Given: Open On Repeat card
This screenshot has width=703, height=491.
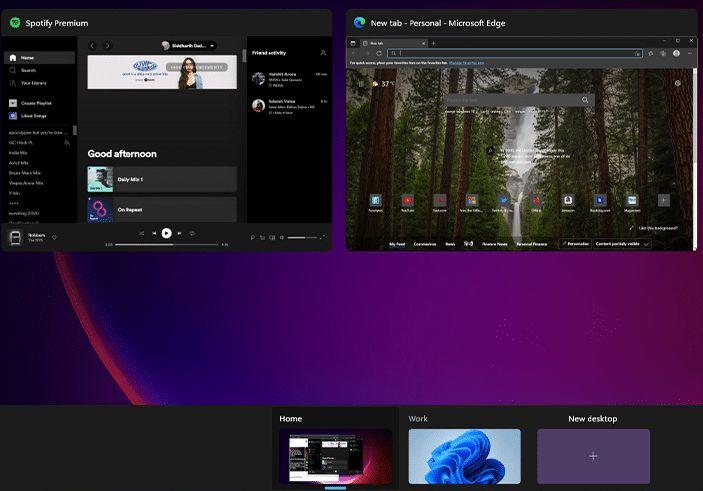Looking at the screenshot, I should coord(162,209).
